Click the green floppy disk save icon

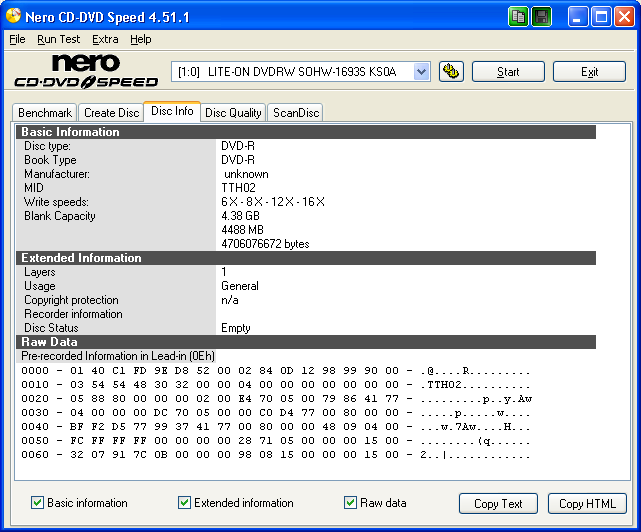[x=542, y=16]
